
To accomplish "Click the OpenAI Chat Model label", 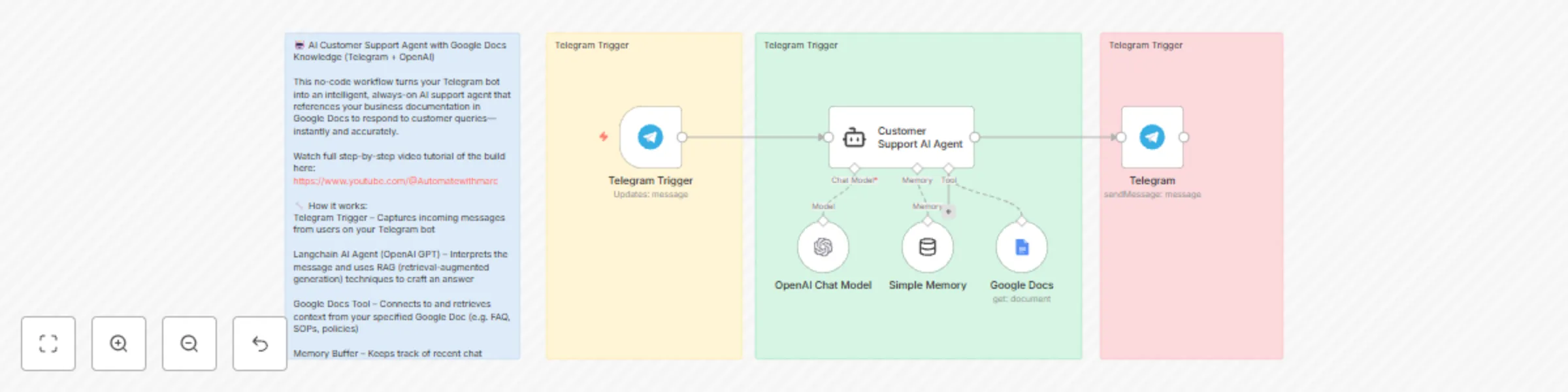I will (823, 285).
